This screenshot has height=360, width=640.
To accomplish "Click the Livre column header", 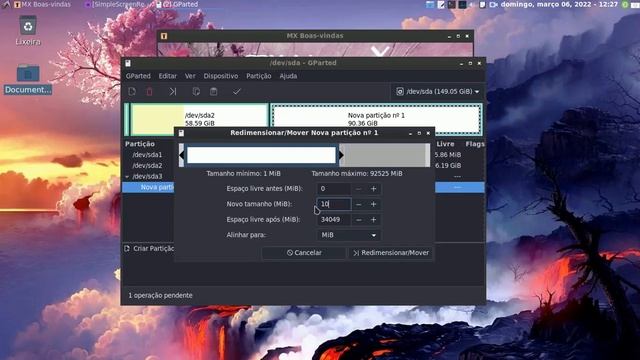I will tap(445, 144).
